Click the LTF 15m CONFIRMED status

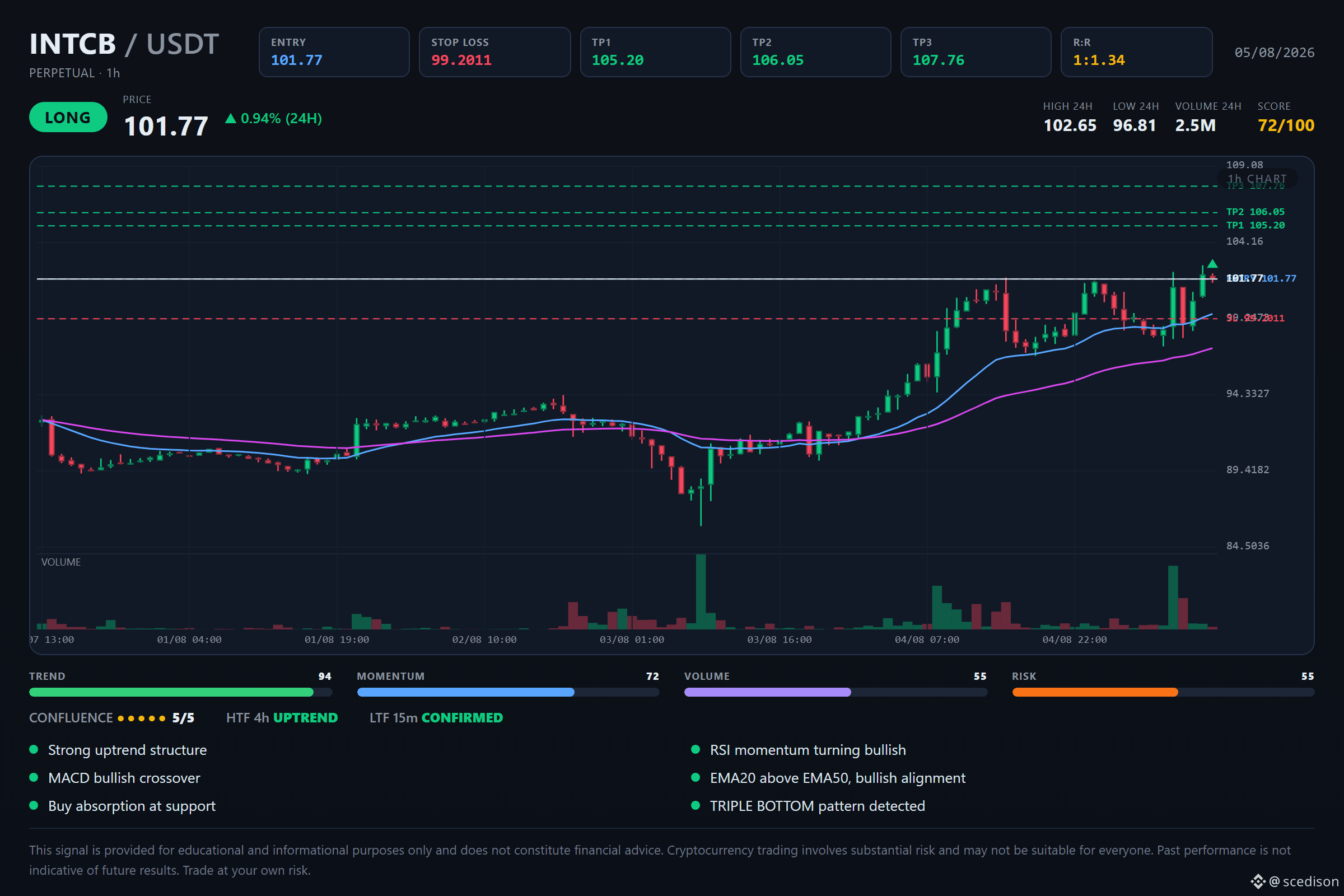[436, 718]
